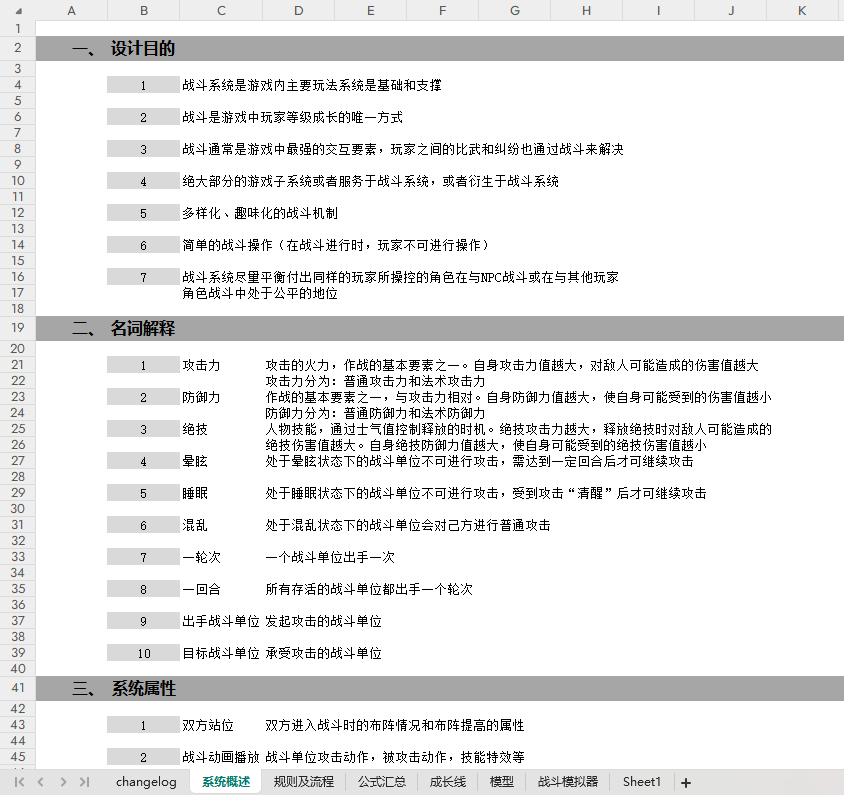Select column C by its header
This screenshot has height=795, width=844.
[x=221, y=10]
